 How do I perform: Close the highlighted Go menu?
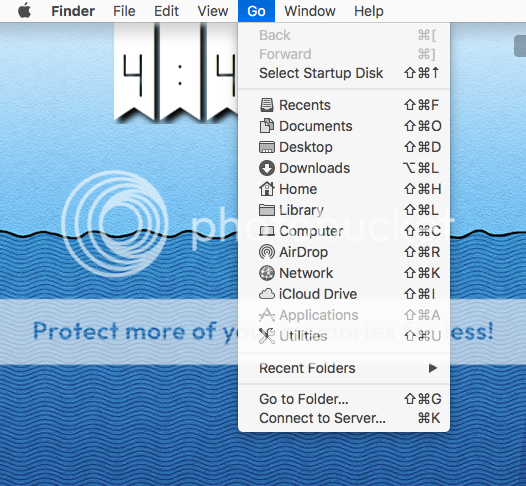pos(256,11)
